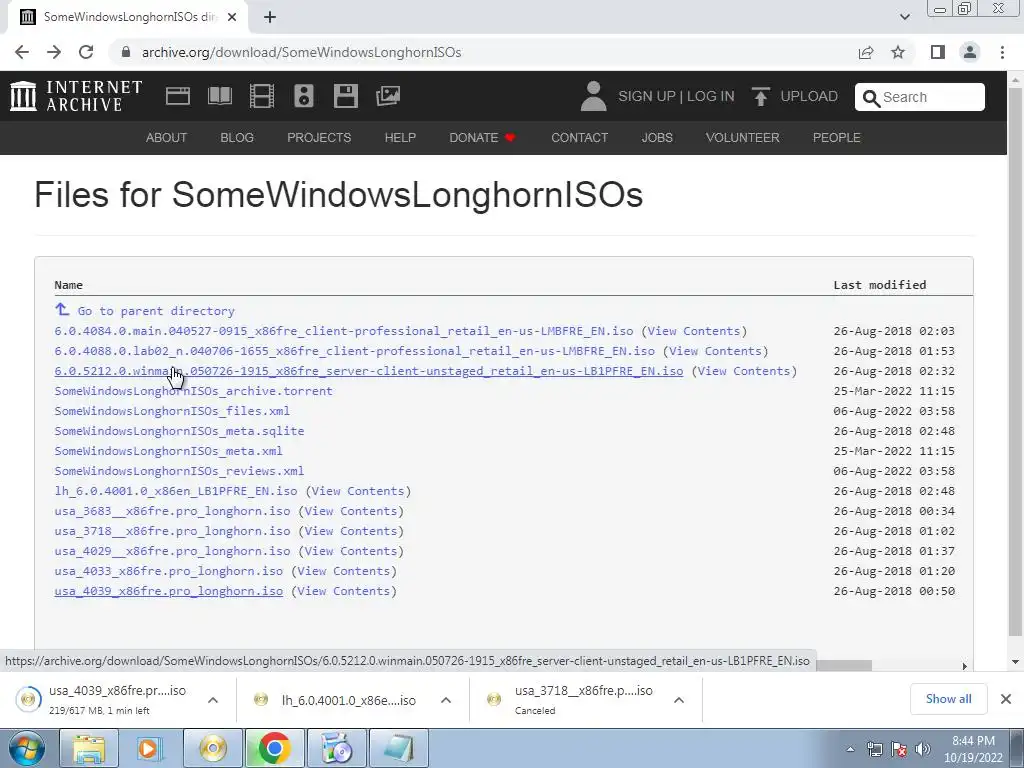
Task: Open Windows Media Player from the taskbar
Action: click(148, 748)
